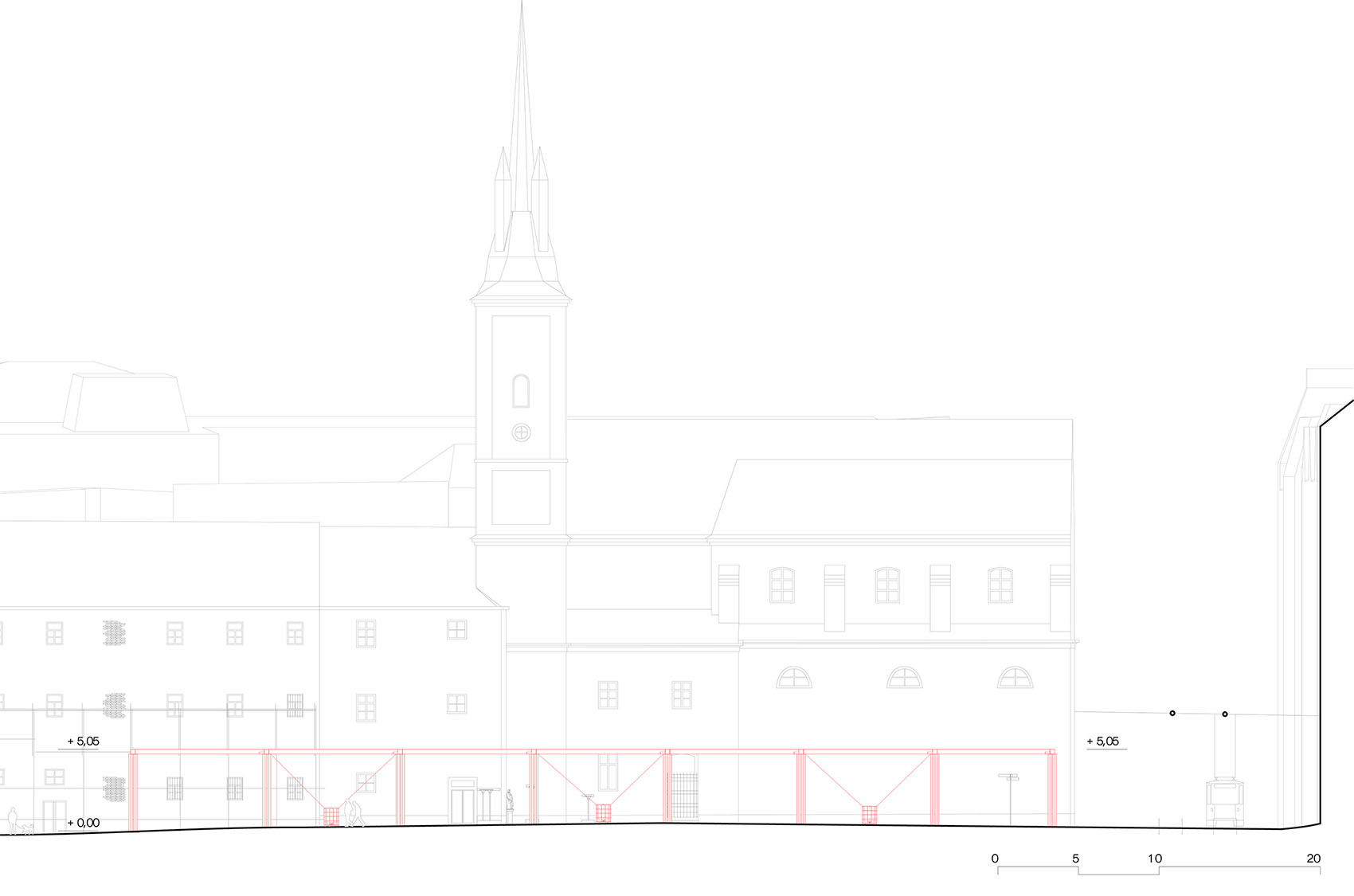Click the arched window on the tower
This screenshot has width=1354, height=896.
(521, 391)
